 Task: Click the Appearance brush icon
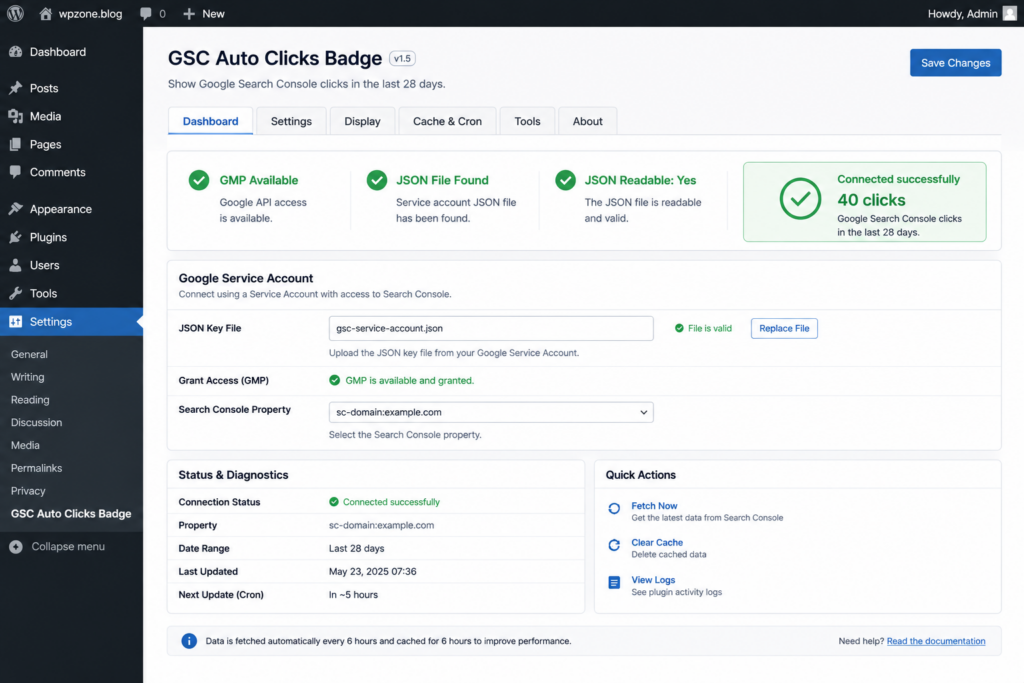pyautogui.click(x=16, y=209)
